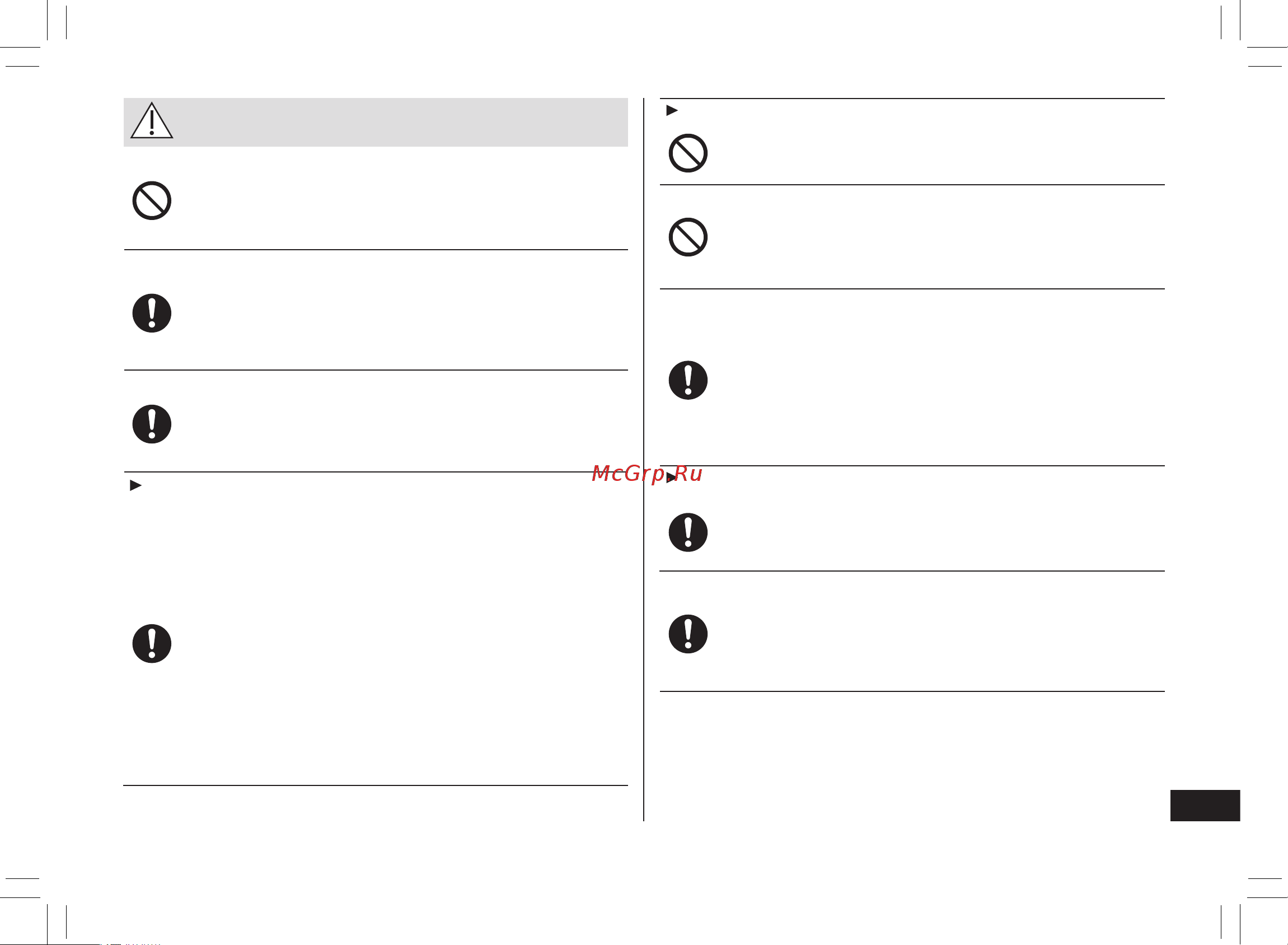Click the exclamation icon just below the McGrp.Ru watermark
The image size is (1288, 945).
[x=688, y=532]
